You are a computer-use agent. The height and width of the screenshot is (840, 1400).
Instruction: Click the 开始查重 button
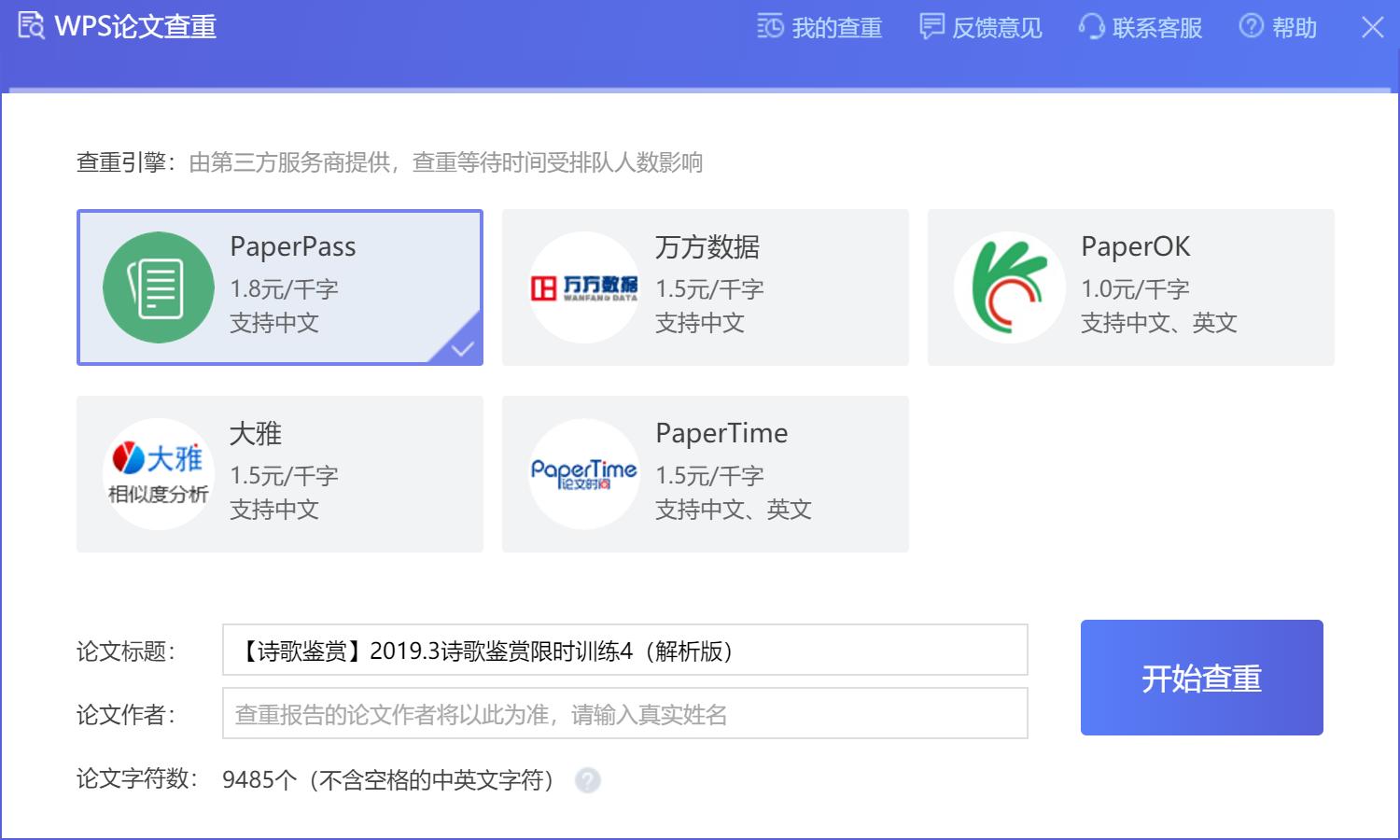pos(1201,679)
